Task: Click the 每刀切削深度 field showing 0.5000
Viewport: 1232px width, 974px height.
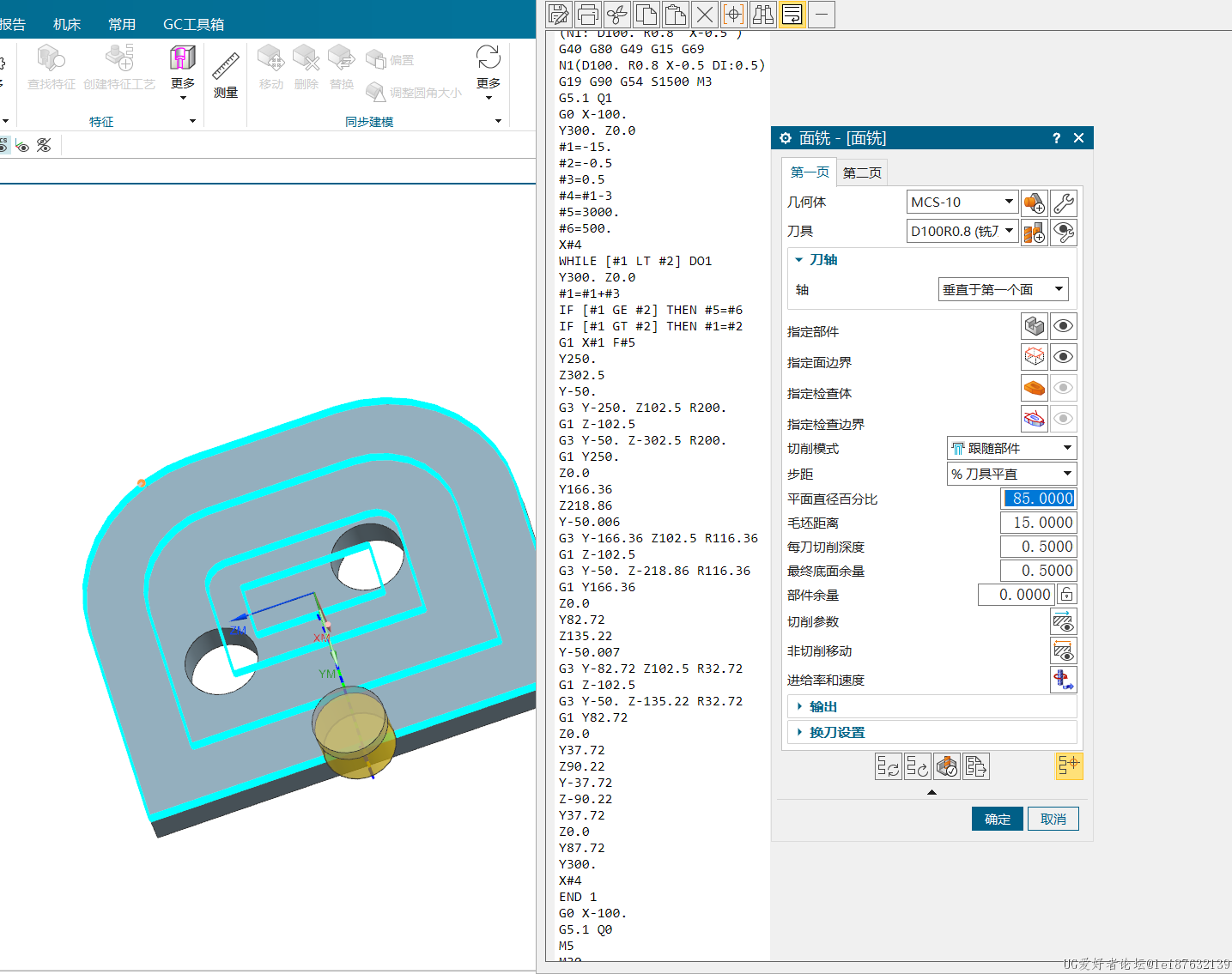Action: click(x=1038, y=547)
